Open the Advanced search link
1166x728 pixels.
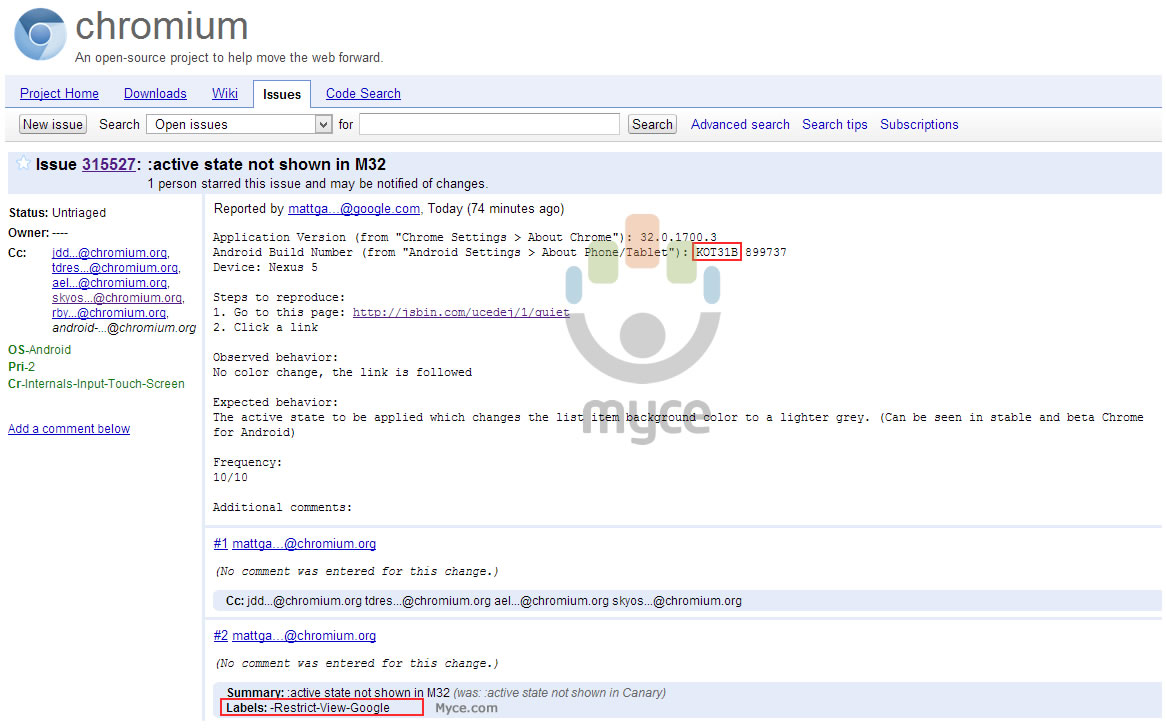click(x=740, y=125)
